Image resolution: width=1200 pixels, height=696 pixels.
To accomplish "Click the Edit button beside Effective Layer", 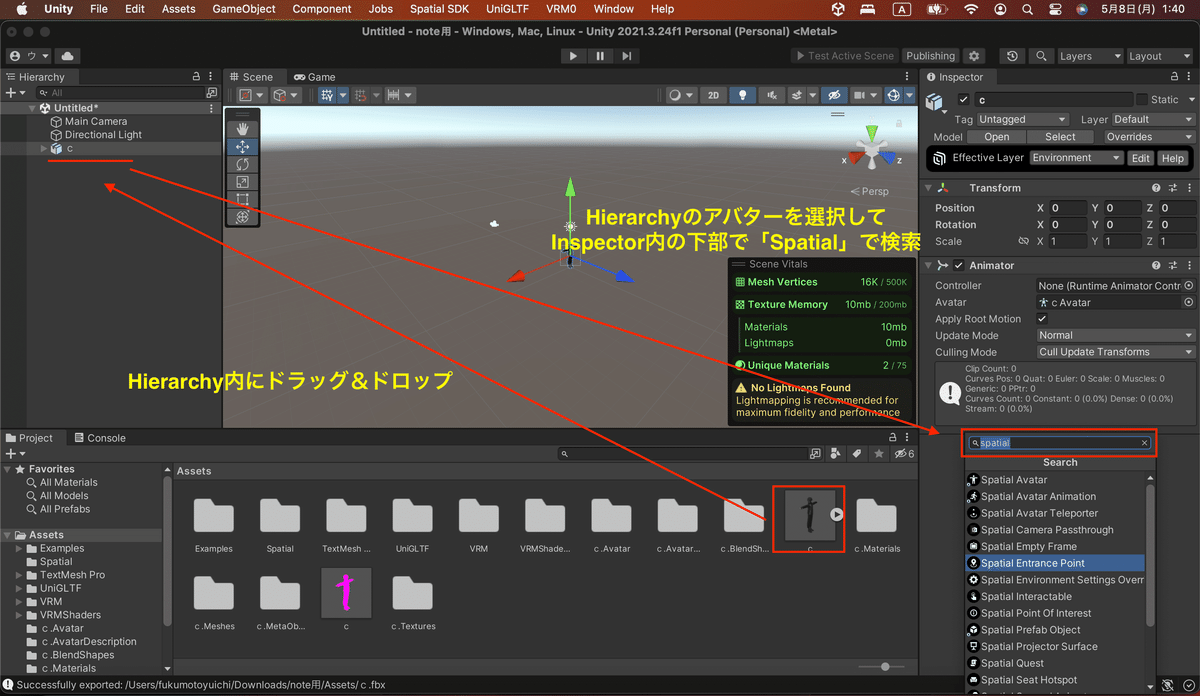I will (x=1141, y=158).
